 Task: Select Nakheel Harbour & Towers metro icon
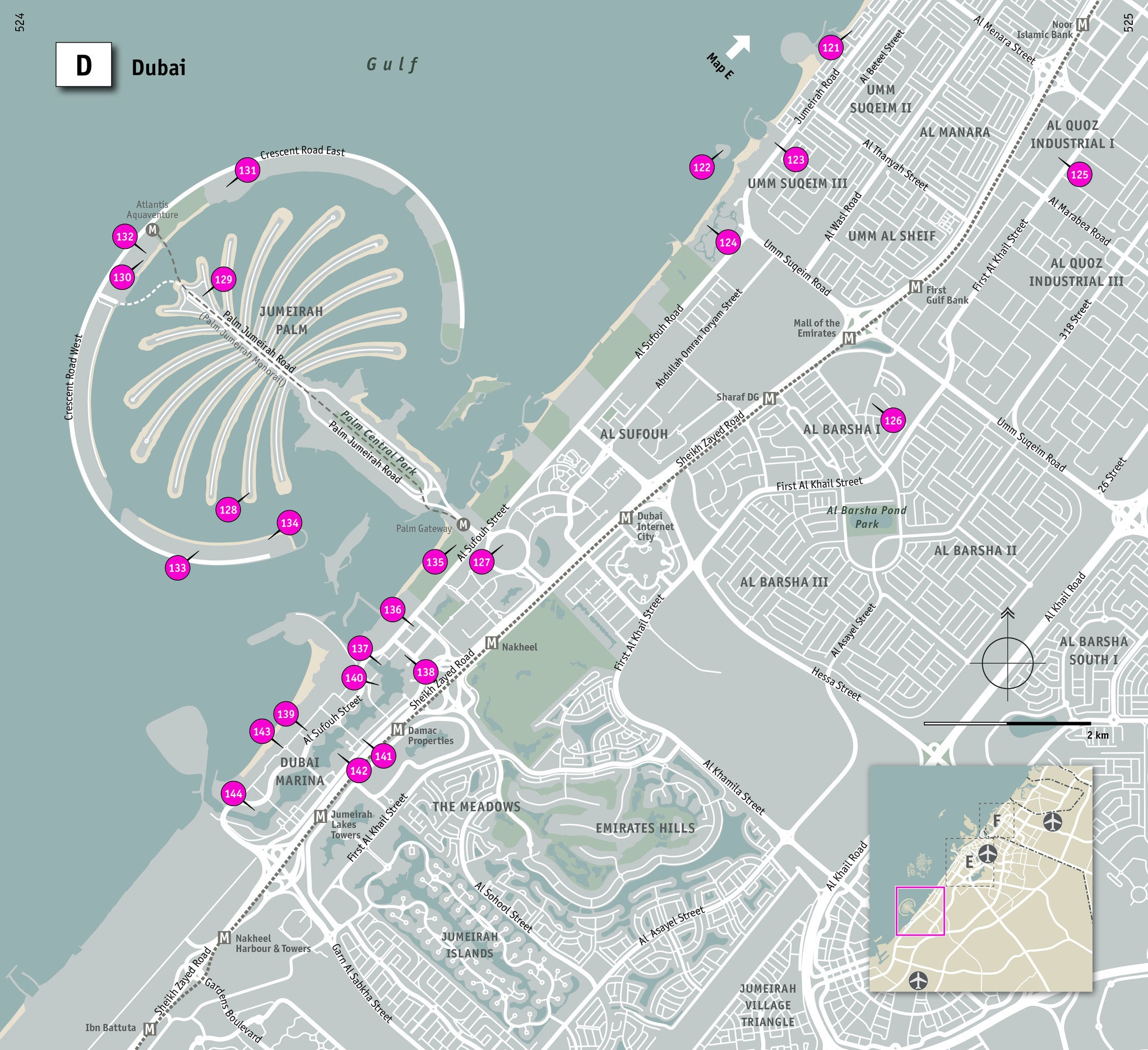pyautogui.click(x=224, y=938)
